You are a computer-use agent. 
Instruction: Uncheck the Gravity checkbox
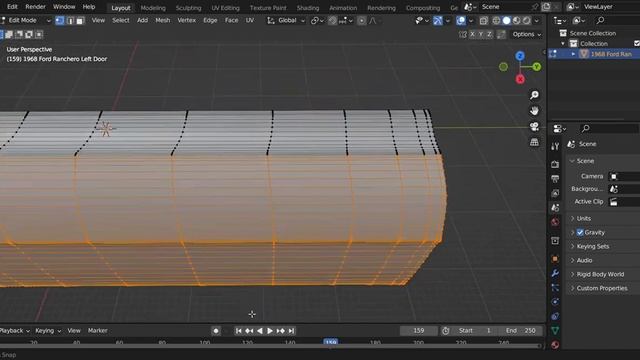tap(580, 233)
